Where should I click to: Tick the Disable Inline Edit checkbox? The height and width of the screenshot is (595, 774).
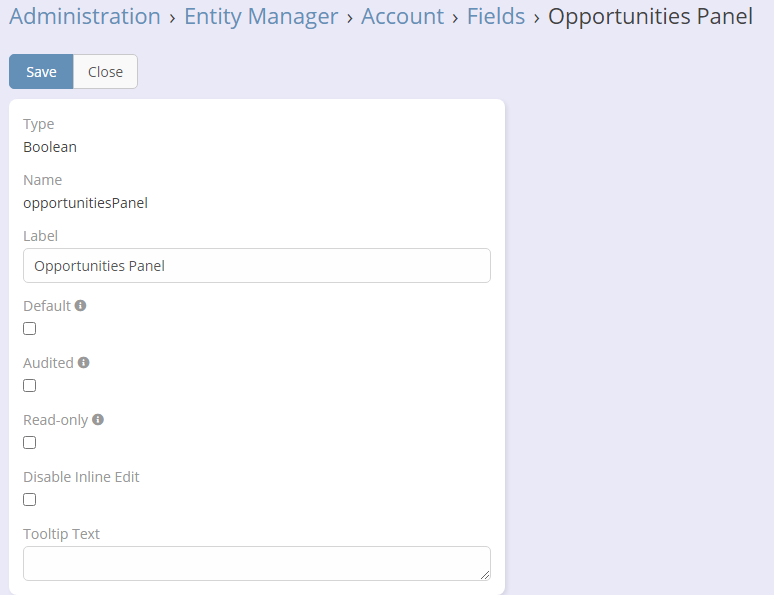coord(30,500)
